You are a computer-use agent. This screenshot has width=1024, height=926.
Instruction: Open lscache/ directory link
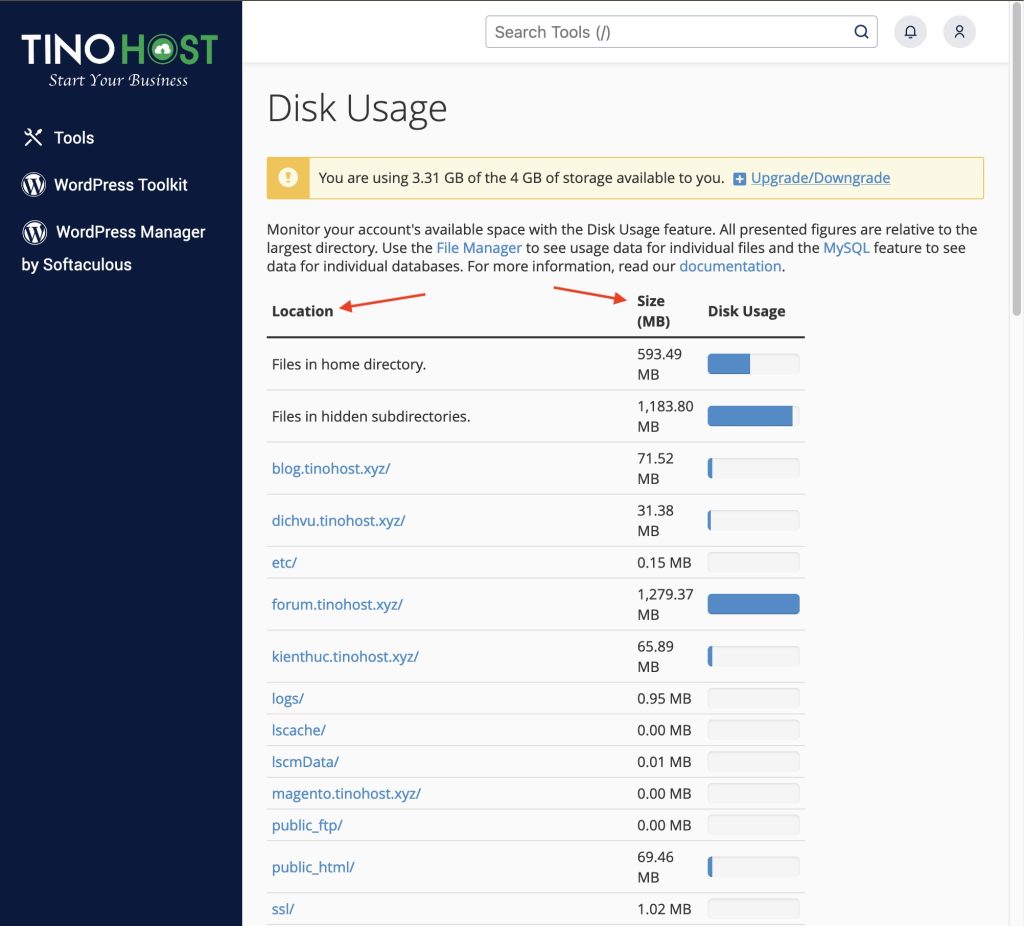click(298, 730)
